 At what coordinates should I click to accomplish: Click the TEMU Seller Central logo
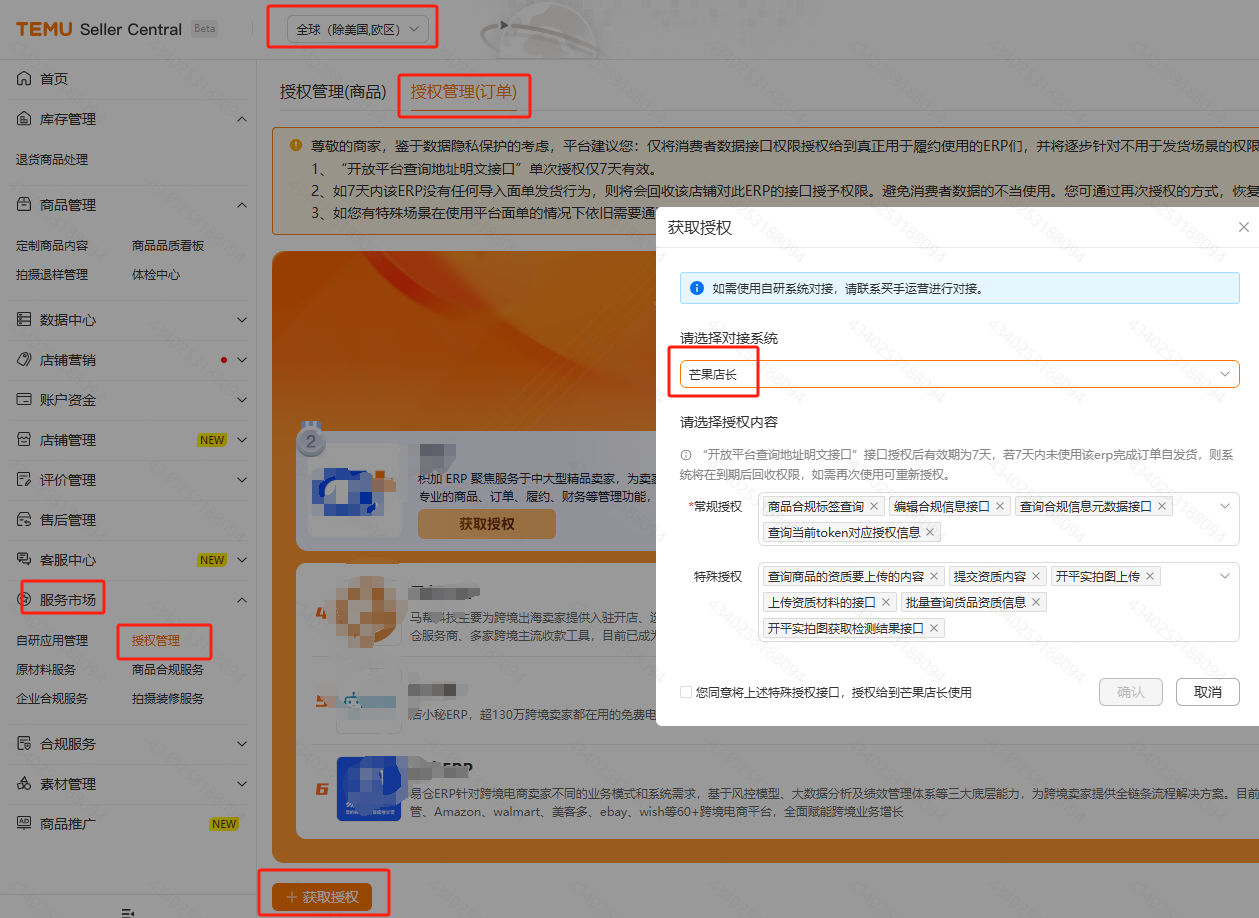coord(99,29)
